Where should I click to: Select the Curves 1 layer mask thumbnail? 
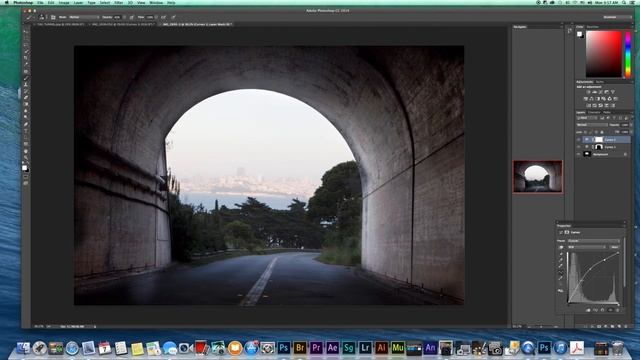click(x=599, y=147)
